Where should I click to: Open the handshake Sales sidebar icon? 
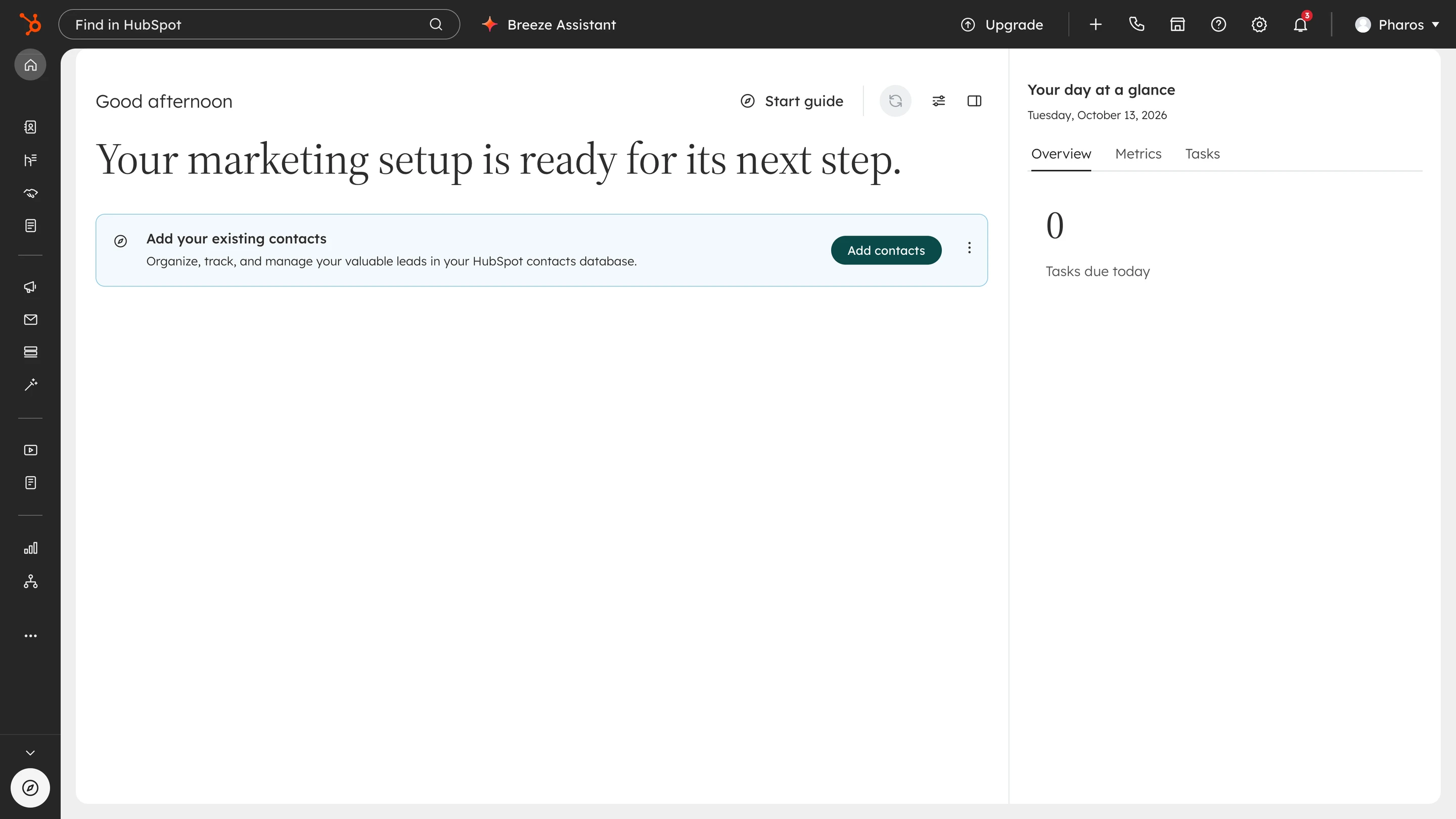[x=30, y=193]
